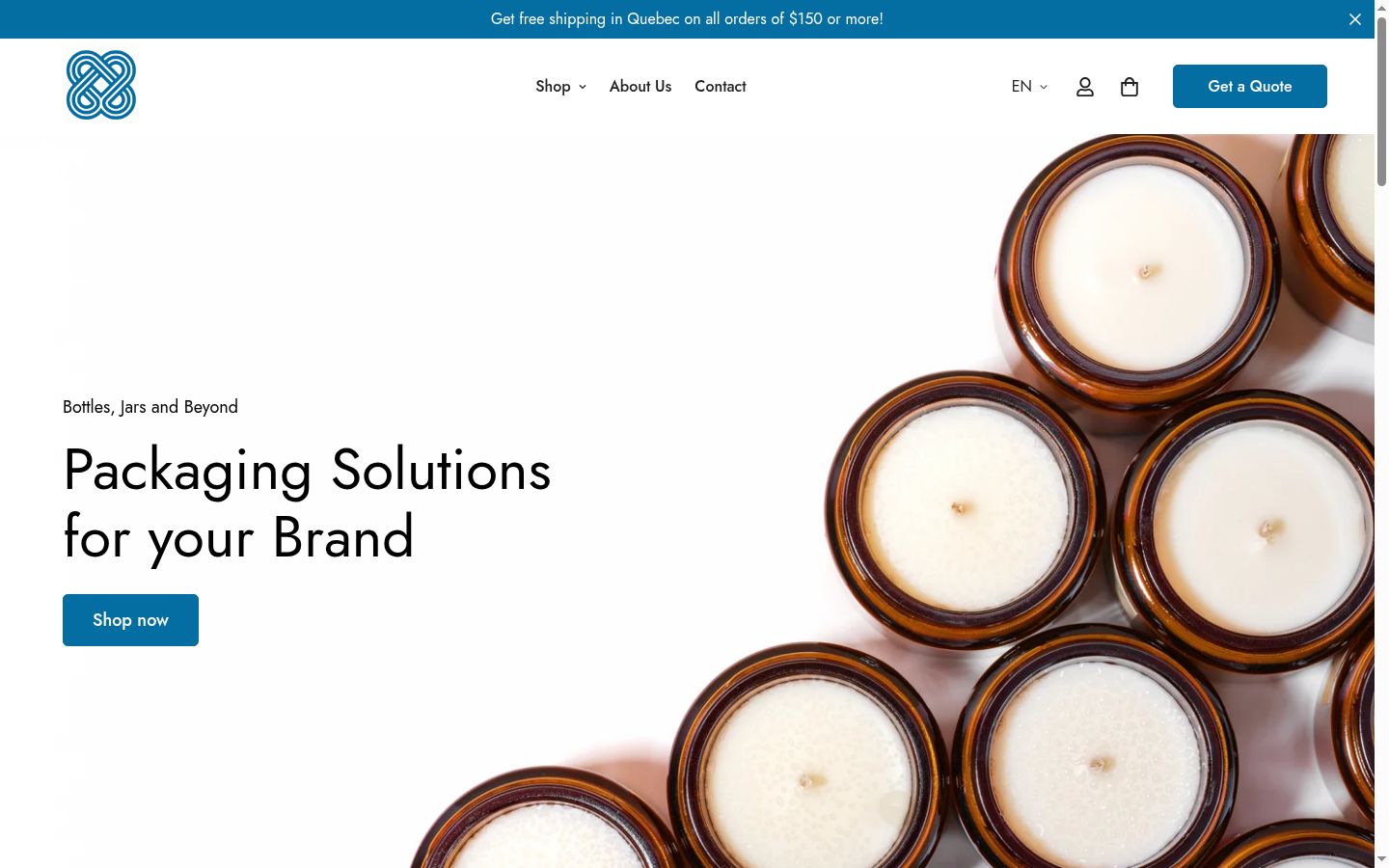The width and height of the screenshot is (1389, 868).
Task: Open the Contact page
Action: pos(721,87)
